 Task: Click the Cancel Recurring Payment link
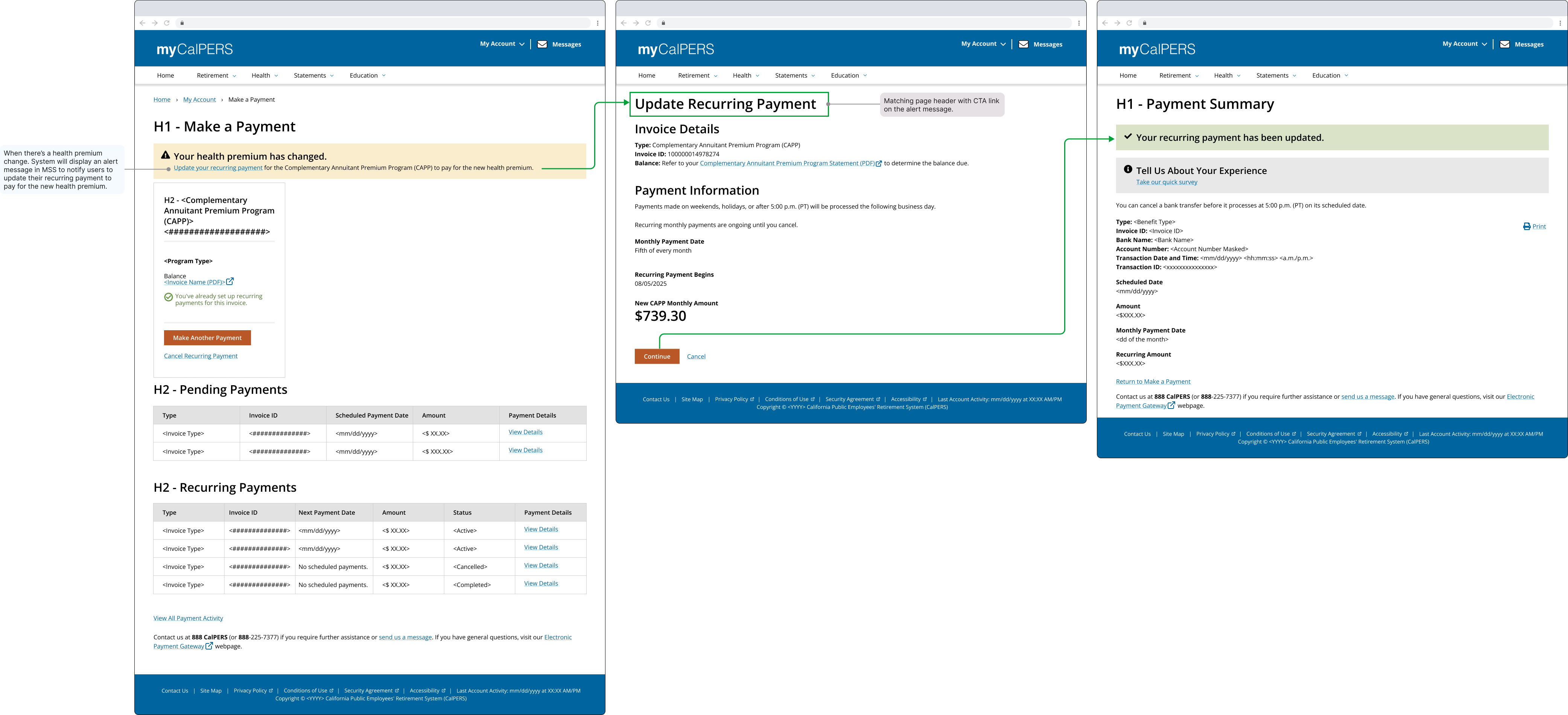[200, 356]
